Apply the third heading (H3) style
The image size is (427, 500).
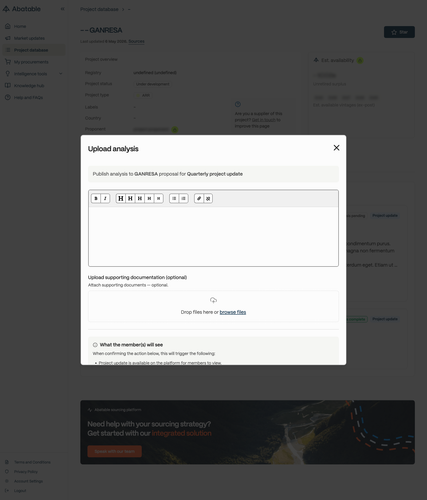[x=140, y=199]
